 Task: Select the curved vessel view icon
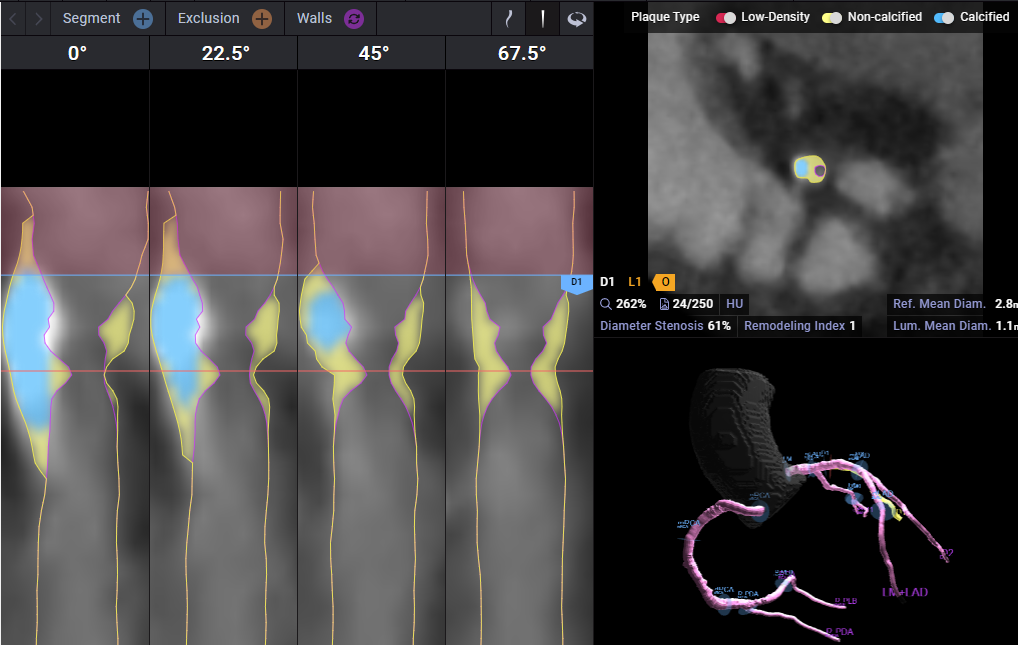tap(509, 19)
